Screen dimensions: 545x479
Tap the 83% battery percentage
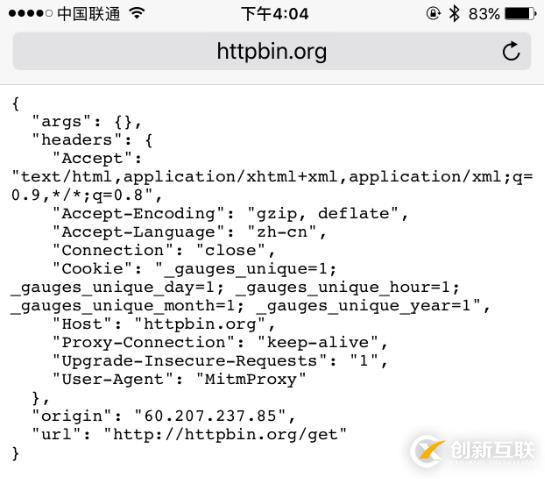click(484, 14)
